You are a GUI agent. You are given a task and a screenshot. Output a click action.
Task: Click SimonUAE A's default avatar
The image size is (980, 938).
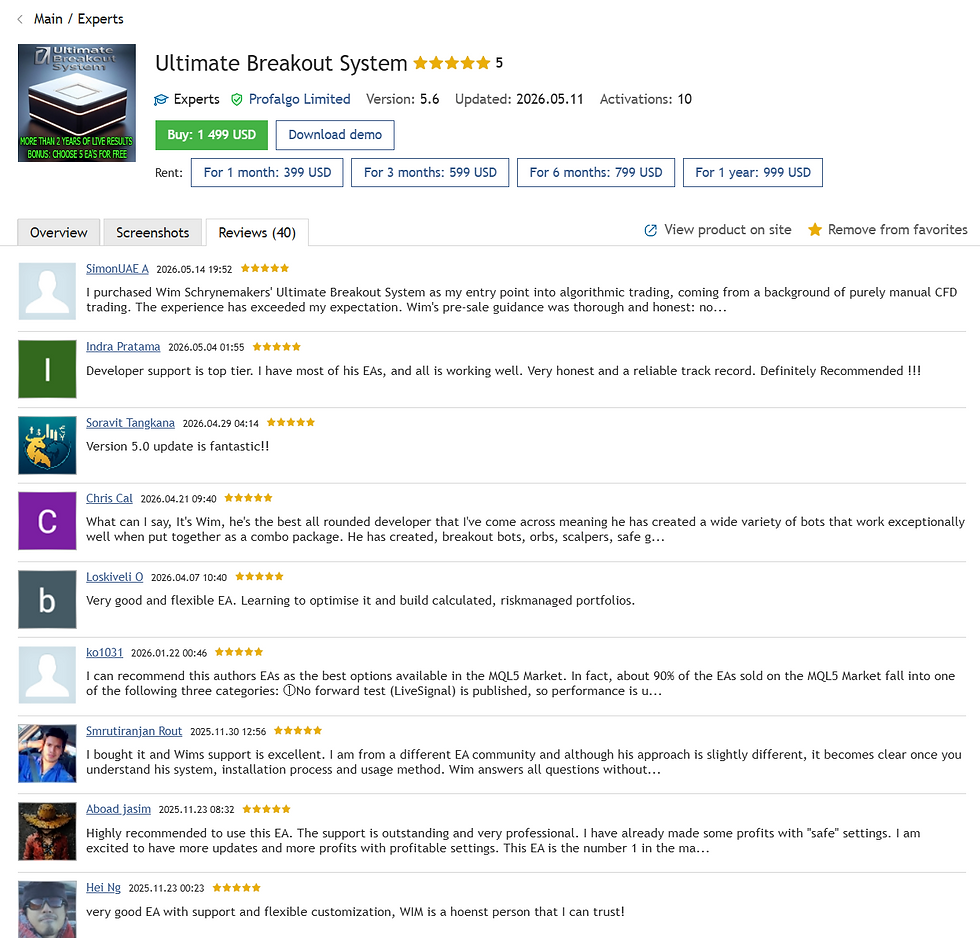[48, 291]
